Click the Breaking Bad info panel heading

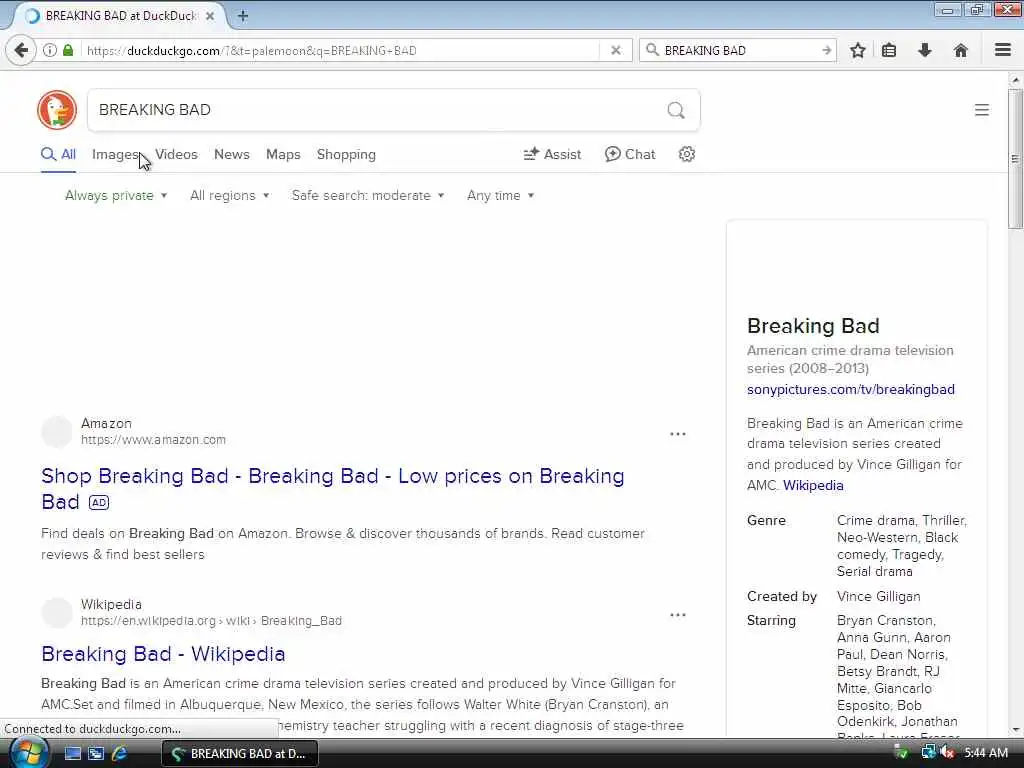pos(813,325)
